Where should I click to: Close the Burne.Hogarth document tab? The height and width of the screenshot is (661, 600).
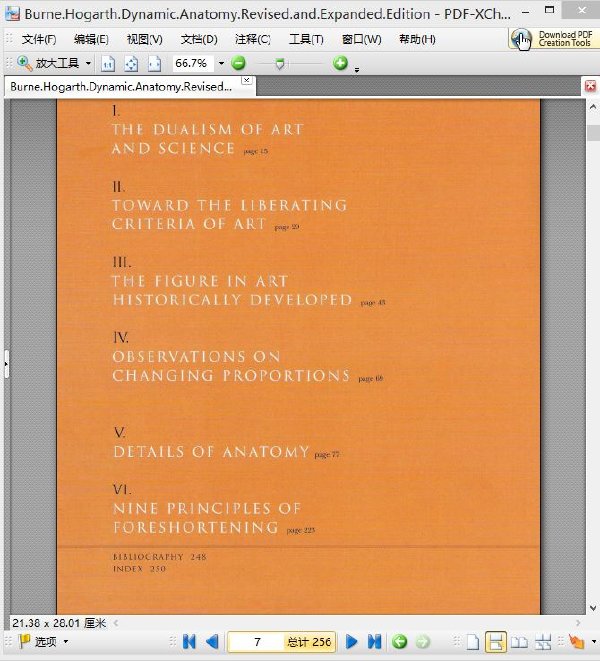pyautogui.click(x=247, y=80)
